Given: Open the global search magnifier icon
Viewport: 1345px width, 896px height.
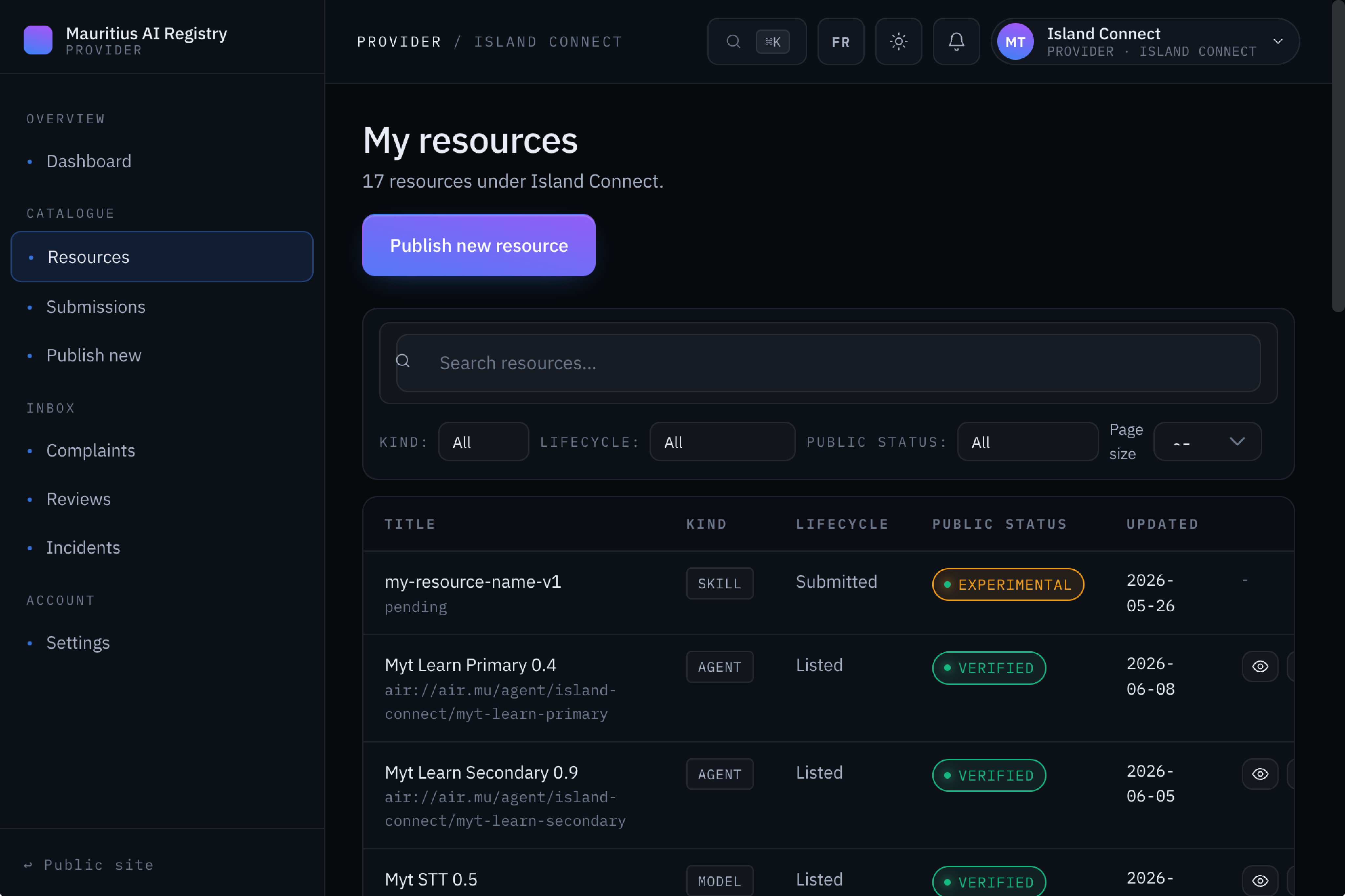Looking at the screenshot, I should (x=733, y=41).
